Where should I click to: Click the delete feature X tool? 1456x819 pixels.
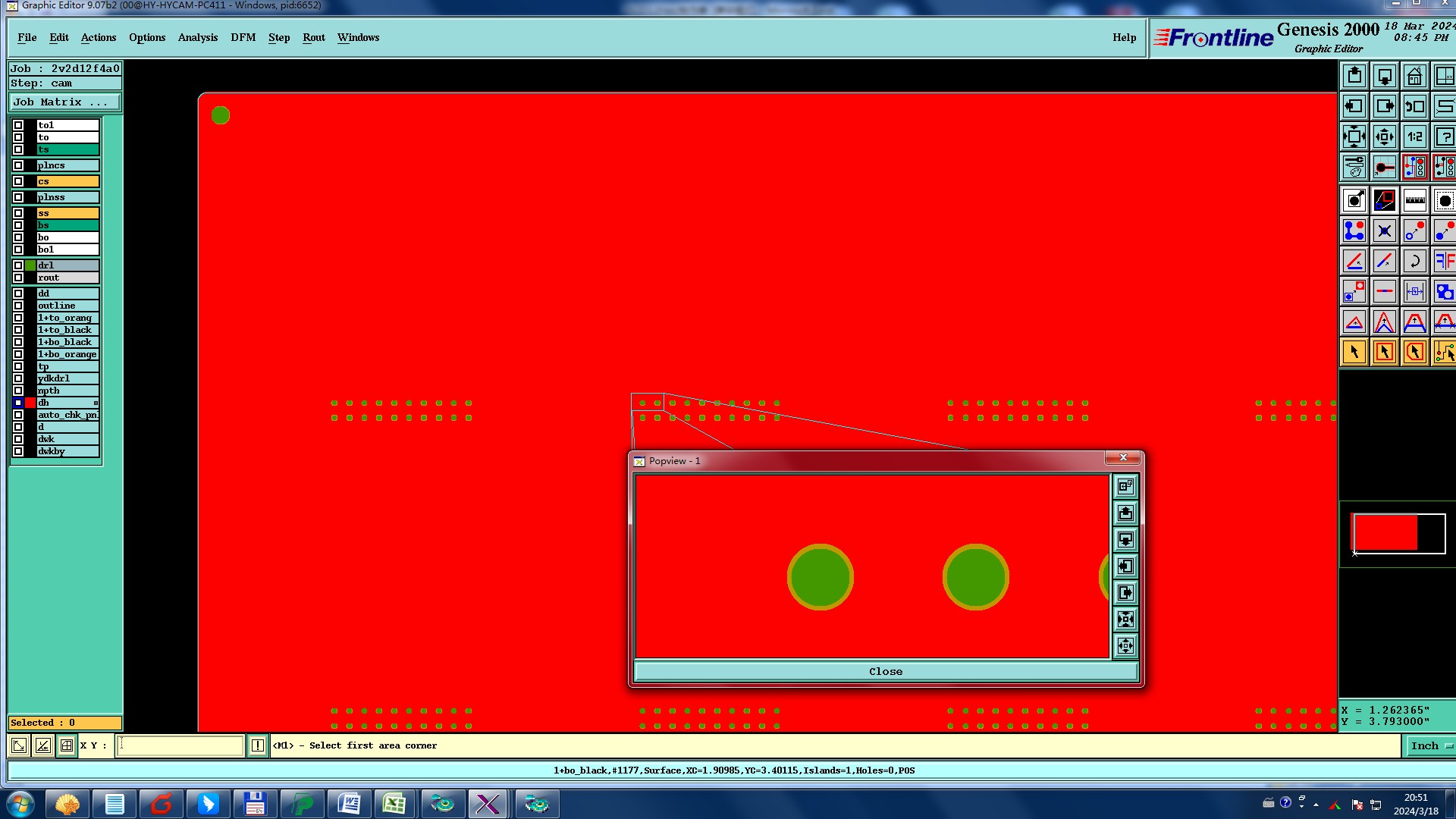click(1384, 231)
